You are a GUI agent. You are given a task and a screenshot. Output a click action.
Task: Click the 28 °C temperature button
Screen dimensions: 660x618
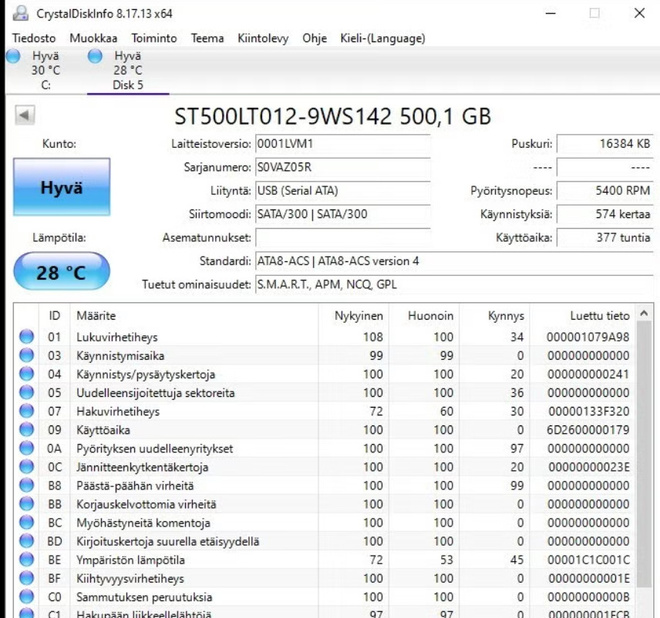pyautogui.click(x=62, y=272)
